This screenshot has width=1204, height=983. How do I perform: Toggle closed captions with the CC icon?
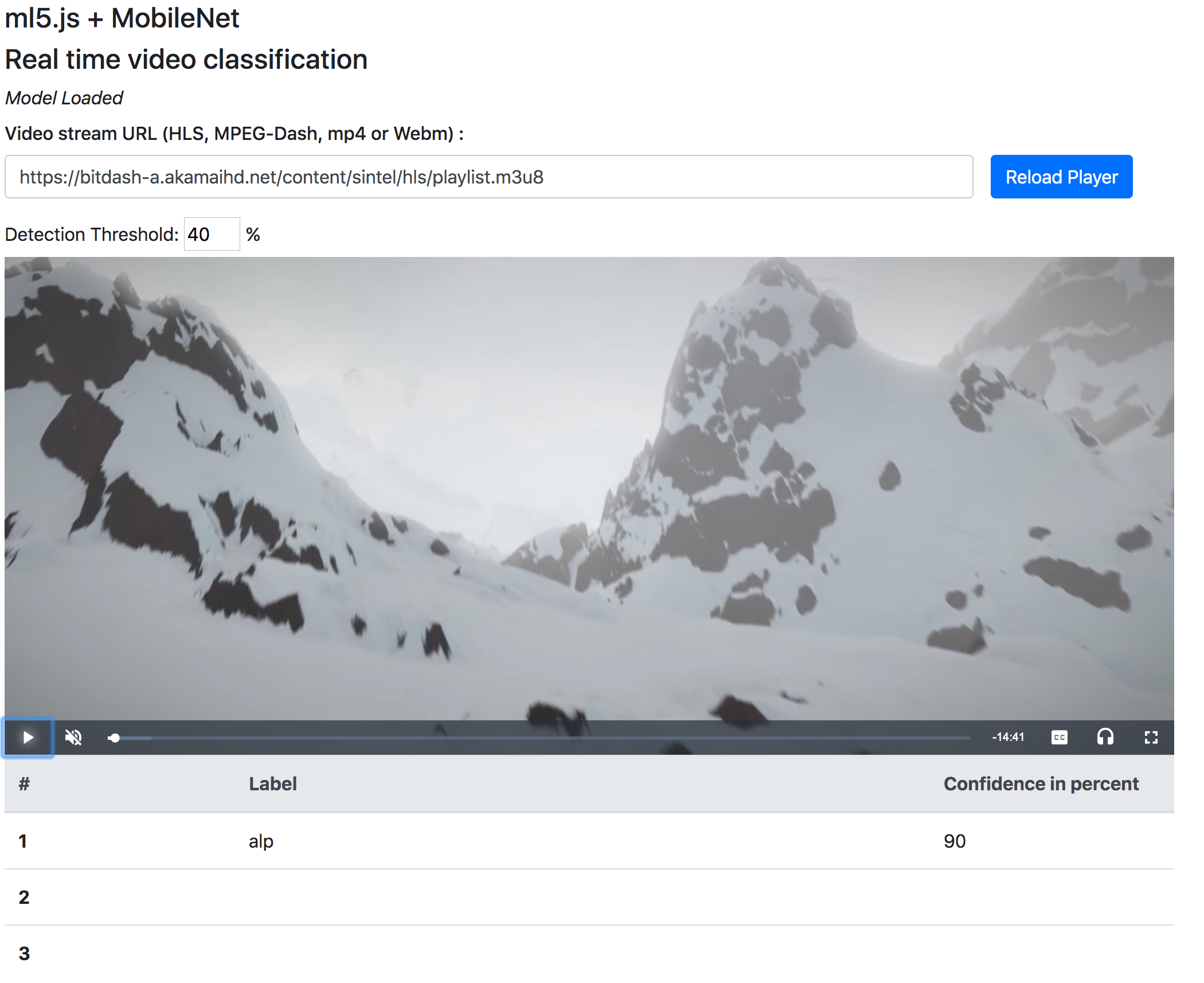pos(1060,737)
